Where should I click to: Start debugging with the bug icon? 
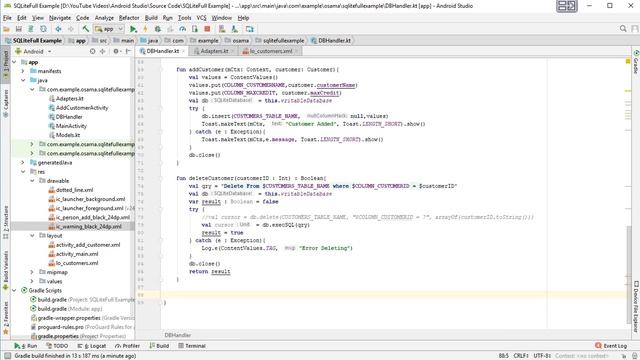(158, 29)
